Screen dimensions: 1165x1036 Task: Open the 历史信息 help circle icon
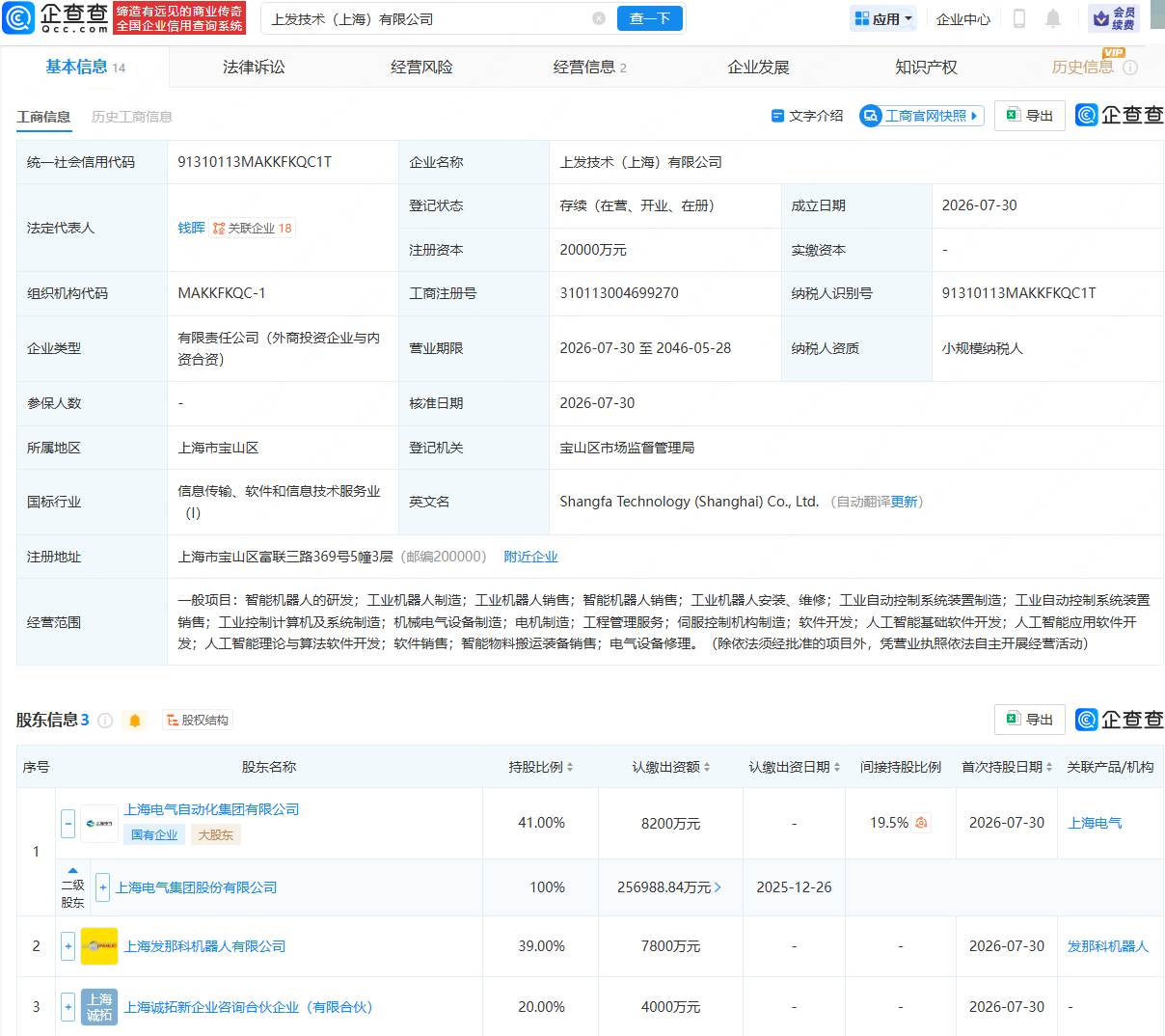[1130, 68]
